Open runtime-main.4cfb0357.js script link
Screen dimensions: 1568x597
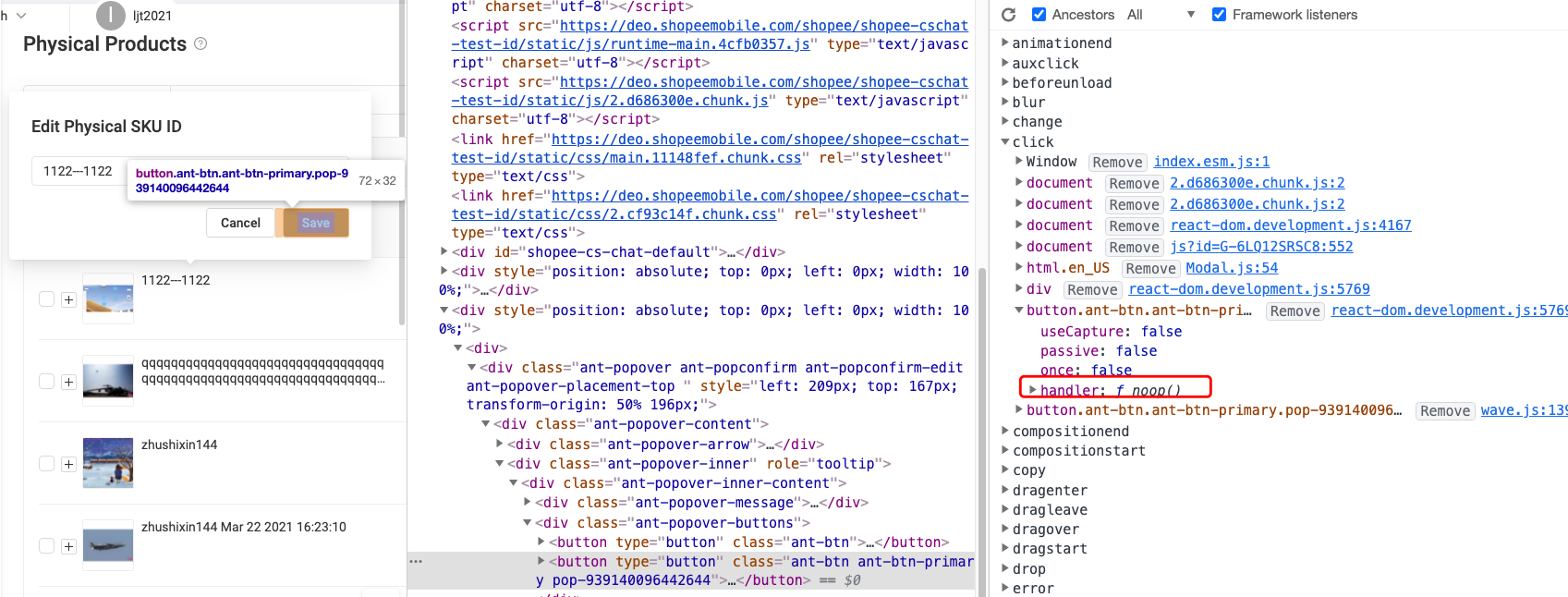coord(710,35)
